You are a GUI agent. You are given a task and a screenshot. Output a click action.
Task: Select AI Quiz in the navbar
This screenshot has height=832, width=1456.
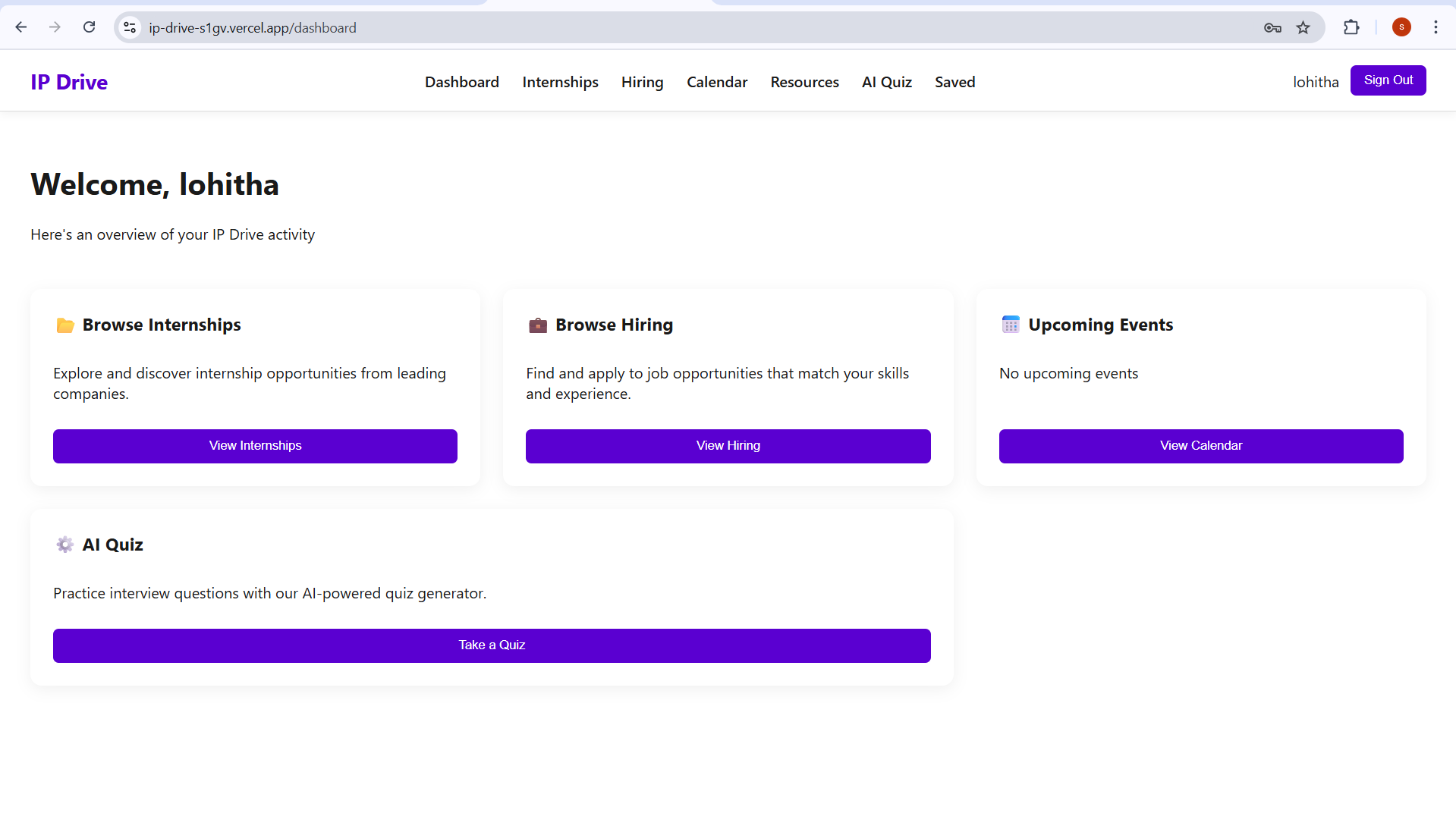coord(886,82)
